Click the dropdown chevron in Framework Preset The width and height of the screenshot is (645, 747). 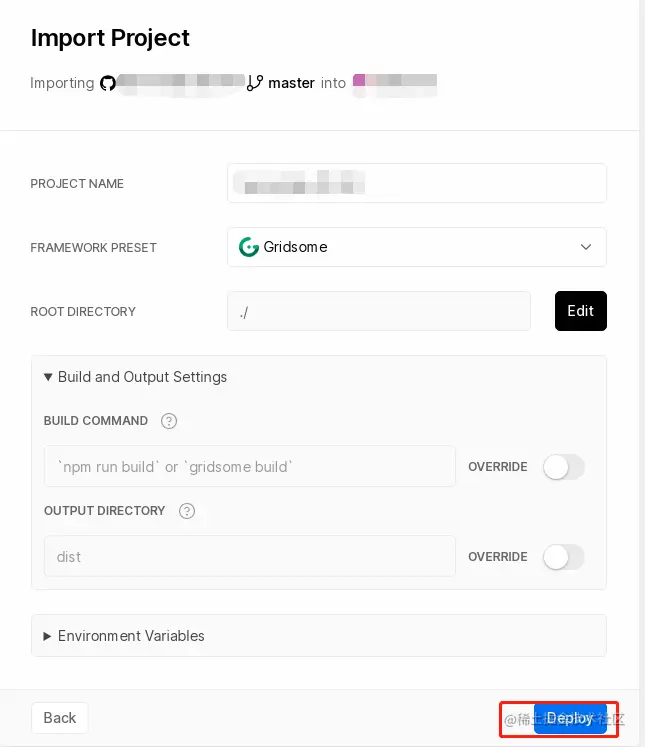pyautogui.click(x=586, y=247)
